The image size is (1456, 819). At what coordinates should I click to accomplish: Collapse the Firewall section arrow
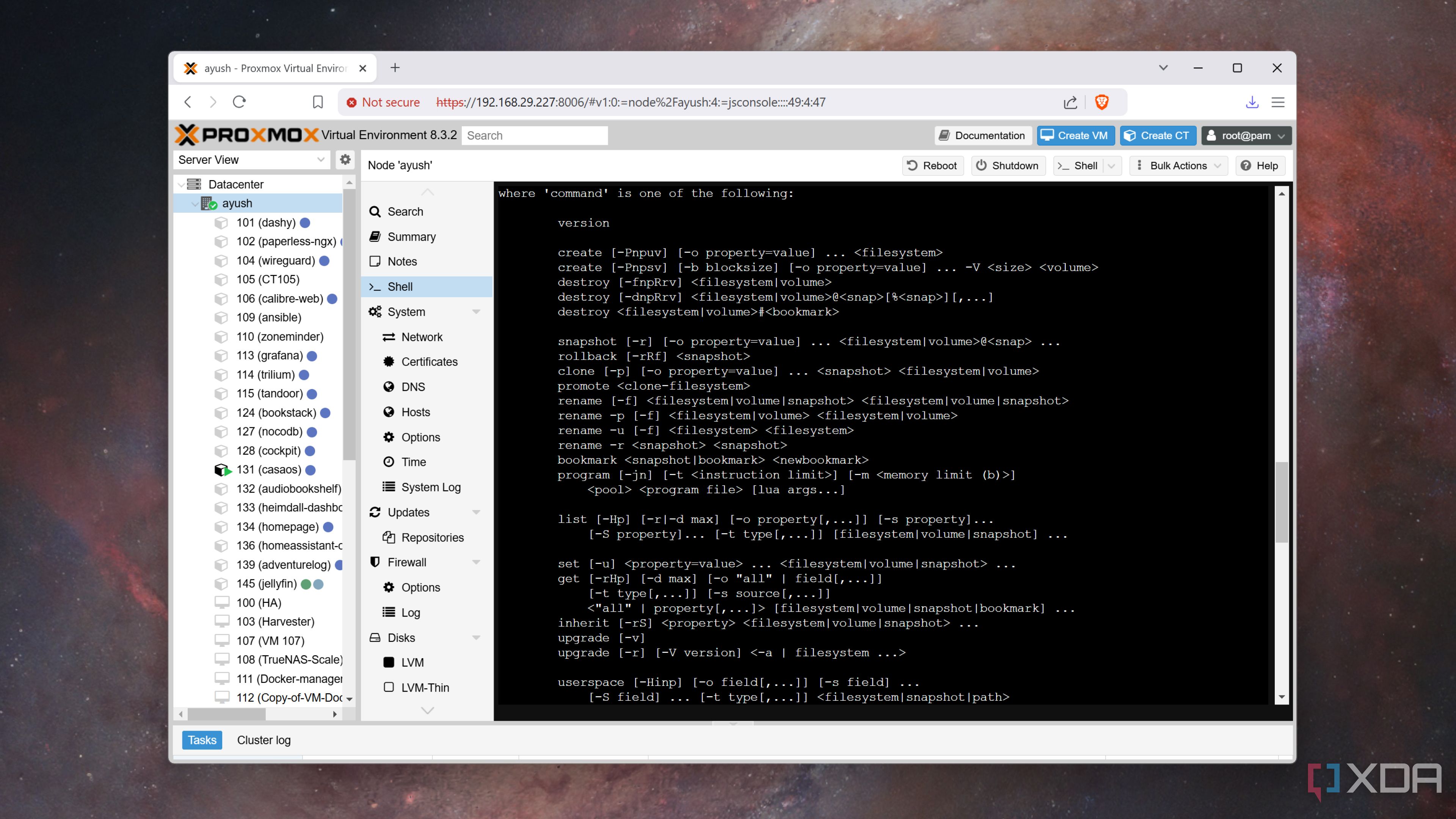click(476, 562)
